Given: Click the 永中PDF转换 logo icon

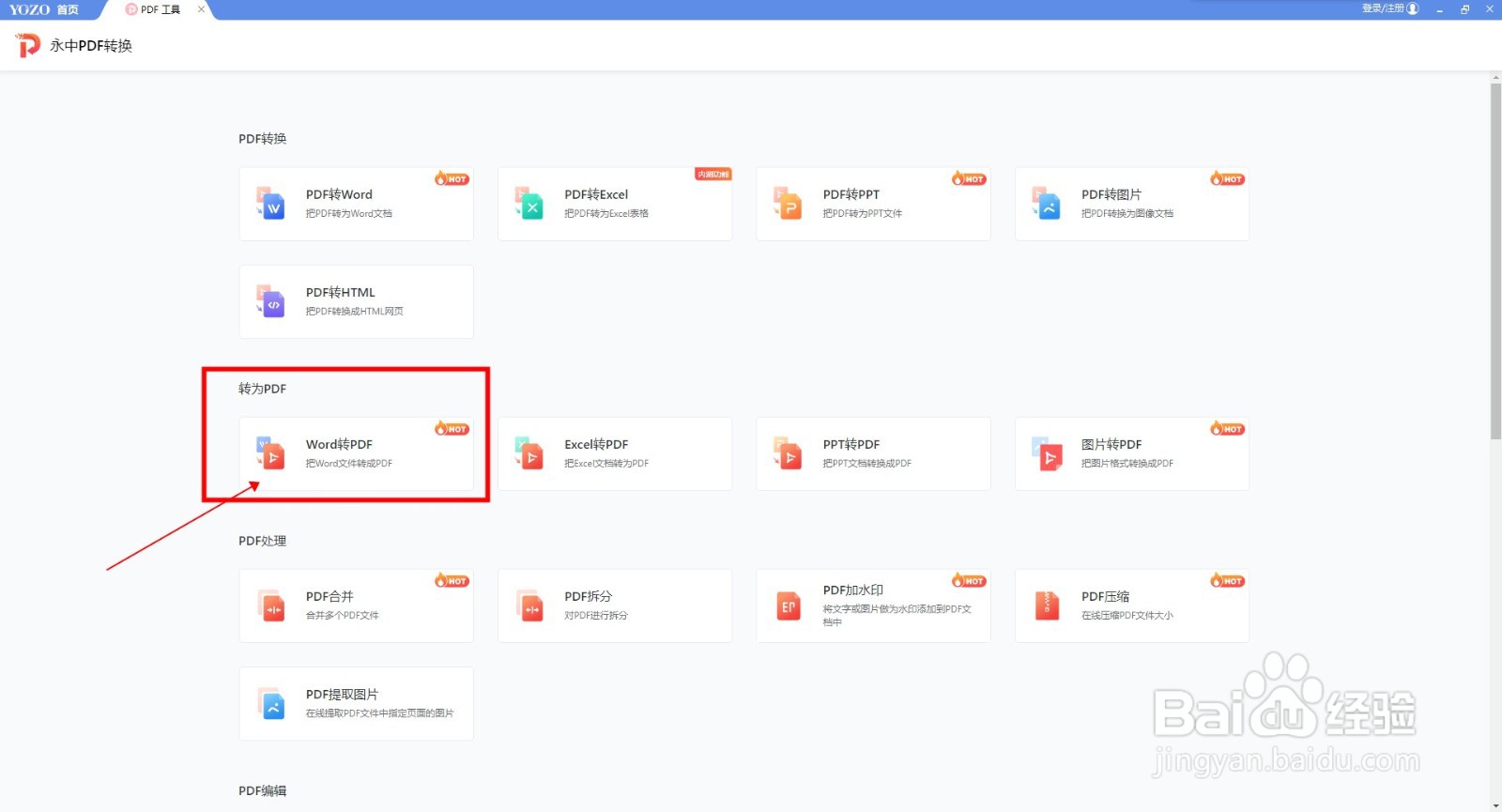Looking at the screenshot, I should click(28, 45).
